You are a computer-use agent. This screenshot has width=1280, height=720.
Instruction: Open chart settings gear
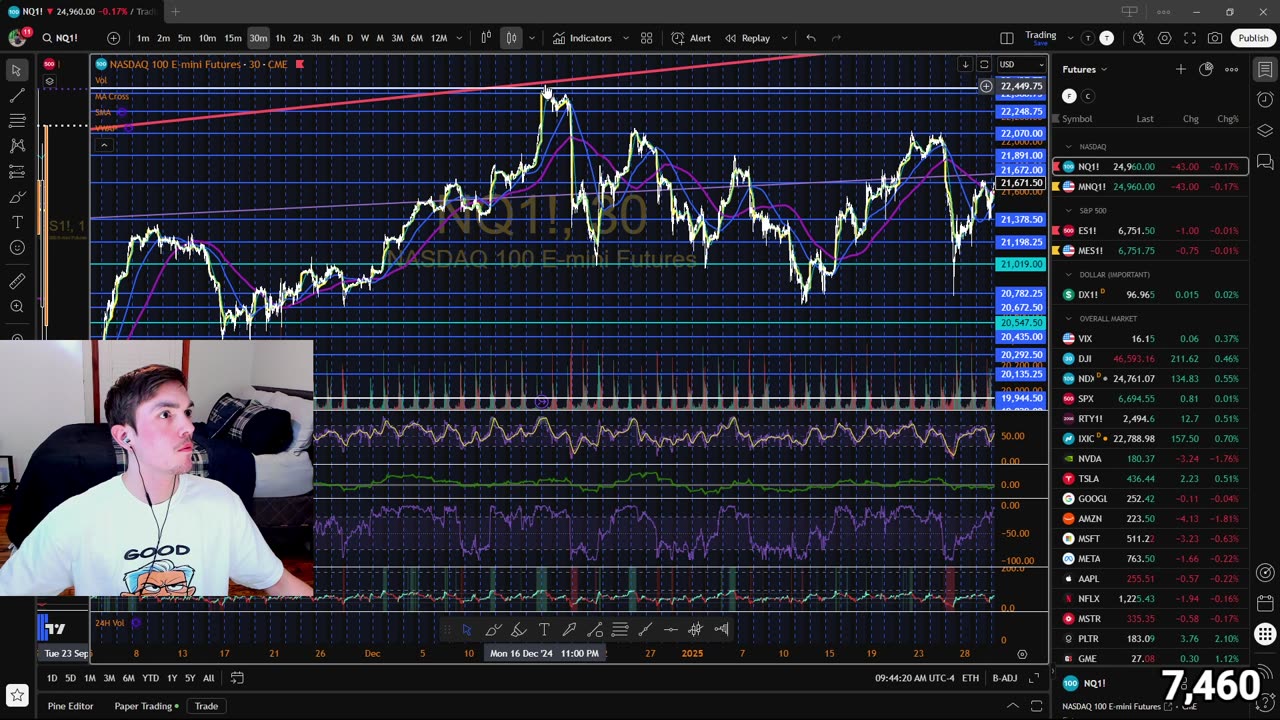click(1165, 38)
